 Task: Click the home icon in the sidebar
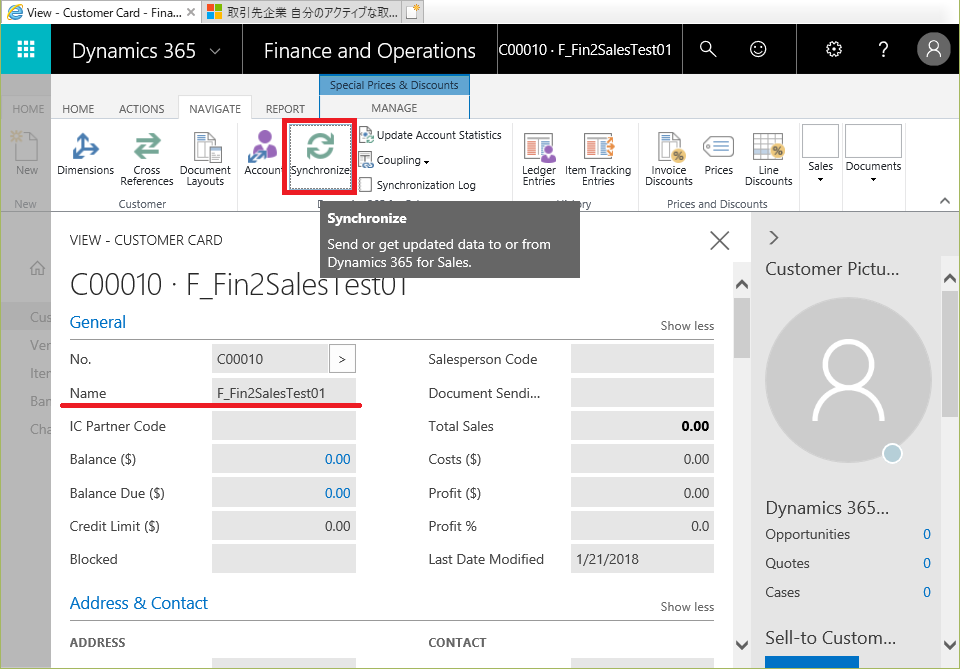coord(37,268)
